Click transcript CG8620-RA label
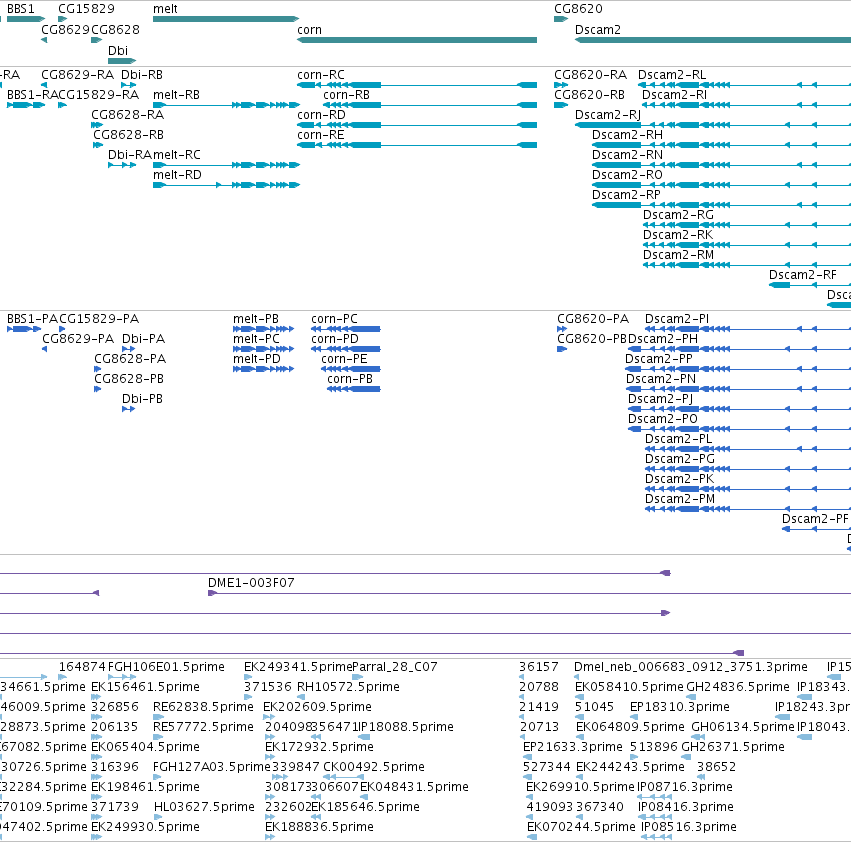 (x=590, y=75)
